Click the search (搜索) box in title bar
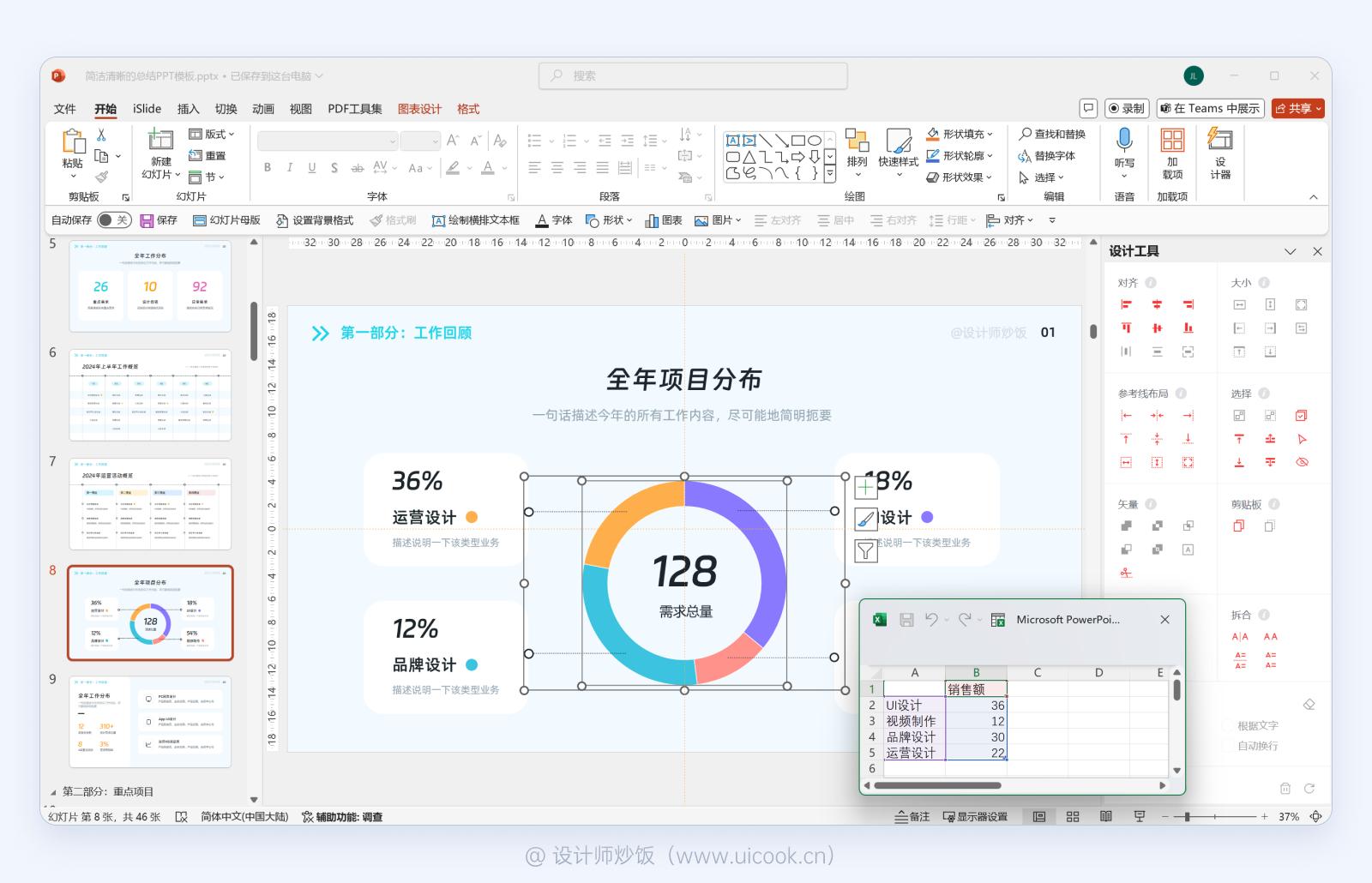Viewport: 1372px width, 883px height. [693, 75]
